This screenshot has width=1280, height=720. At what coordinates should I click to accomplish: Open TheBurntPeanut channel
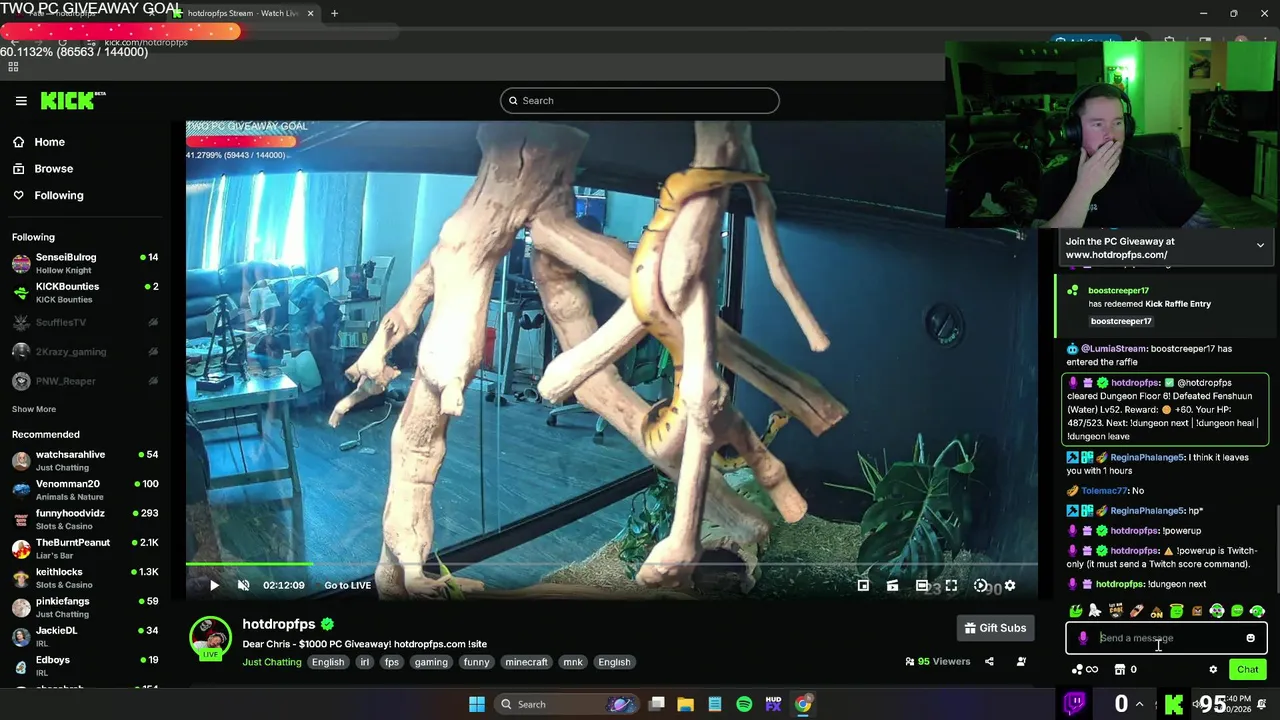pos(85,548)
